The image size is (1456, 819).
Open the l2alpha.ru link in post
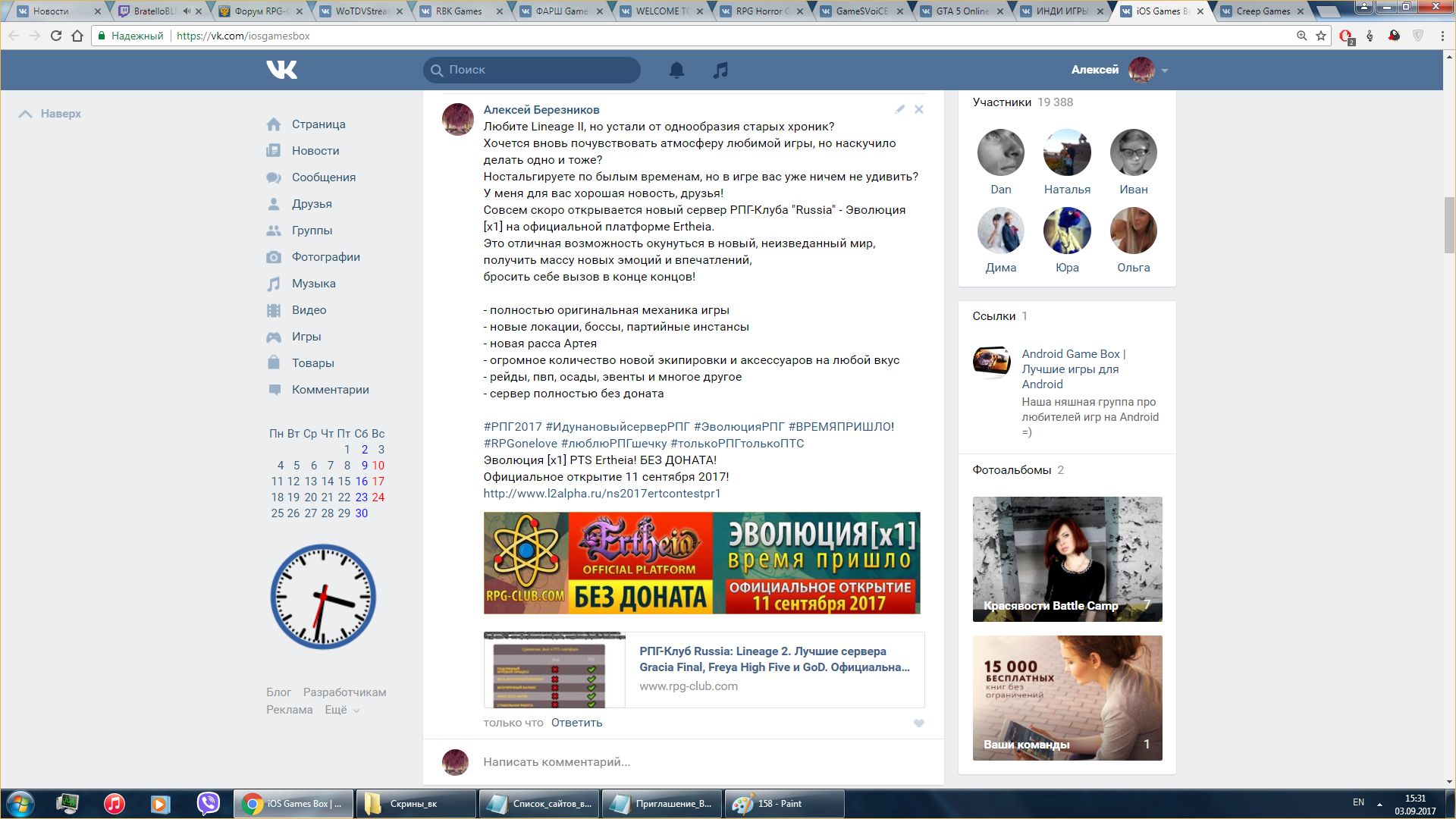(x=602, y=494)
